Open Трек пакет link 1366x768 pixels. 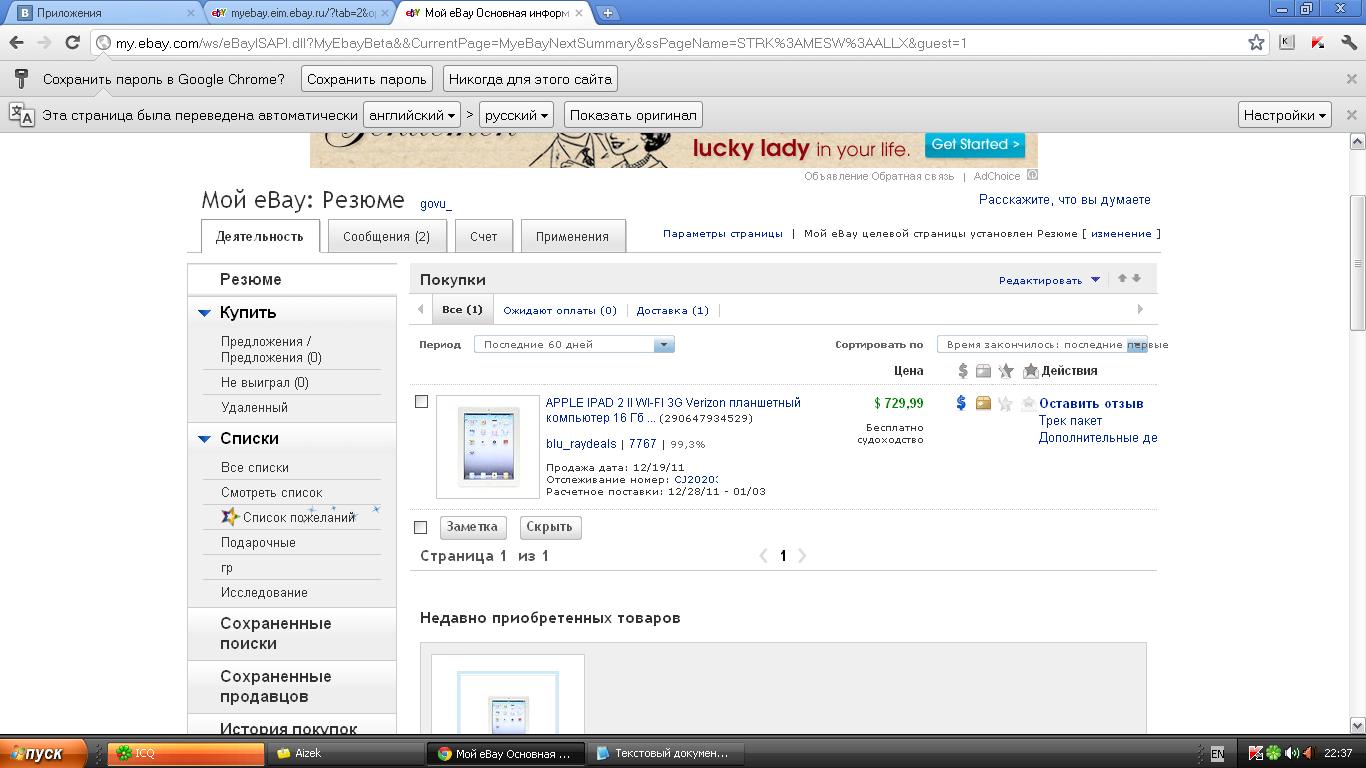[x=1070, y=421]
